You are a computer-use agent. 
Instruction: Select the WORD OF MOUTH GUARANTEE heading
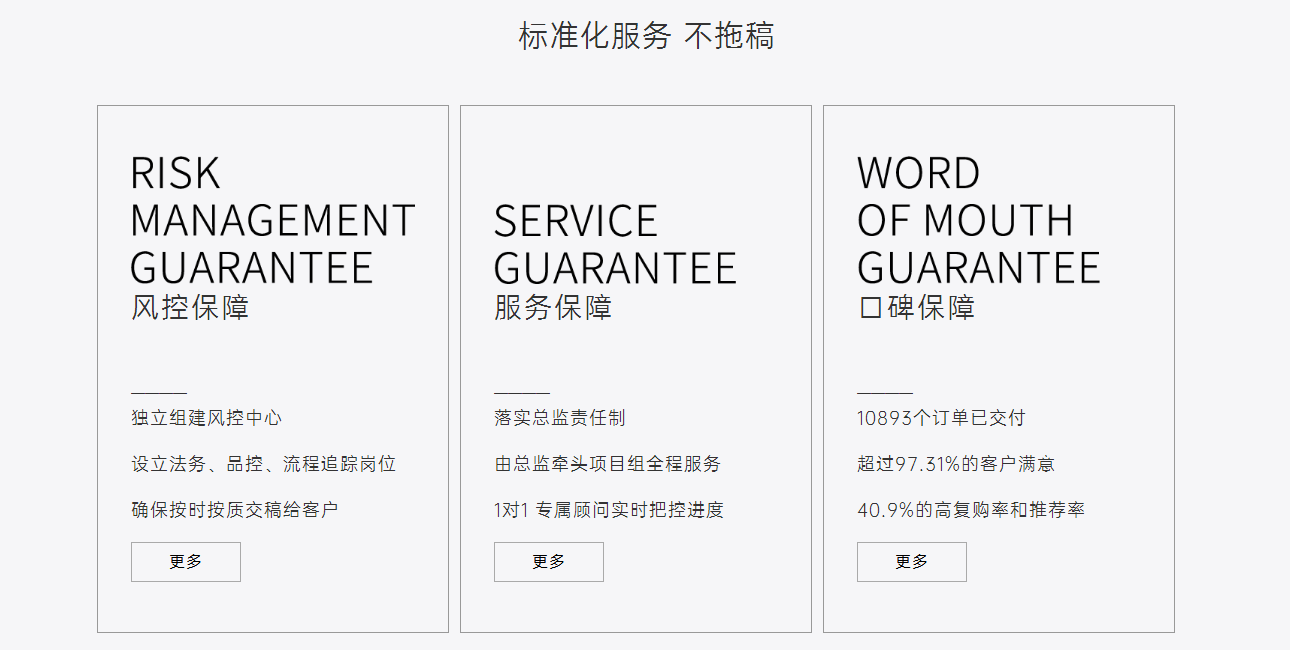coord(977,221)
